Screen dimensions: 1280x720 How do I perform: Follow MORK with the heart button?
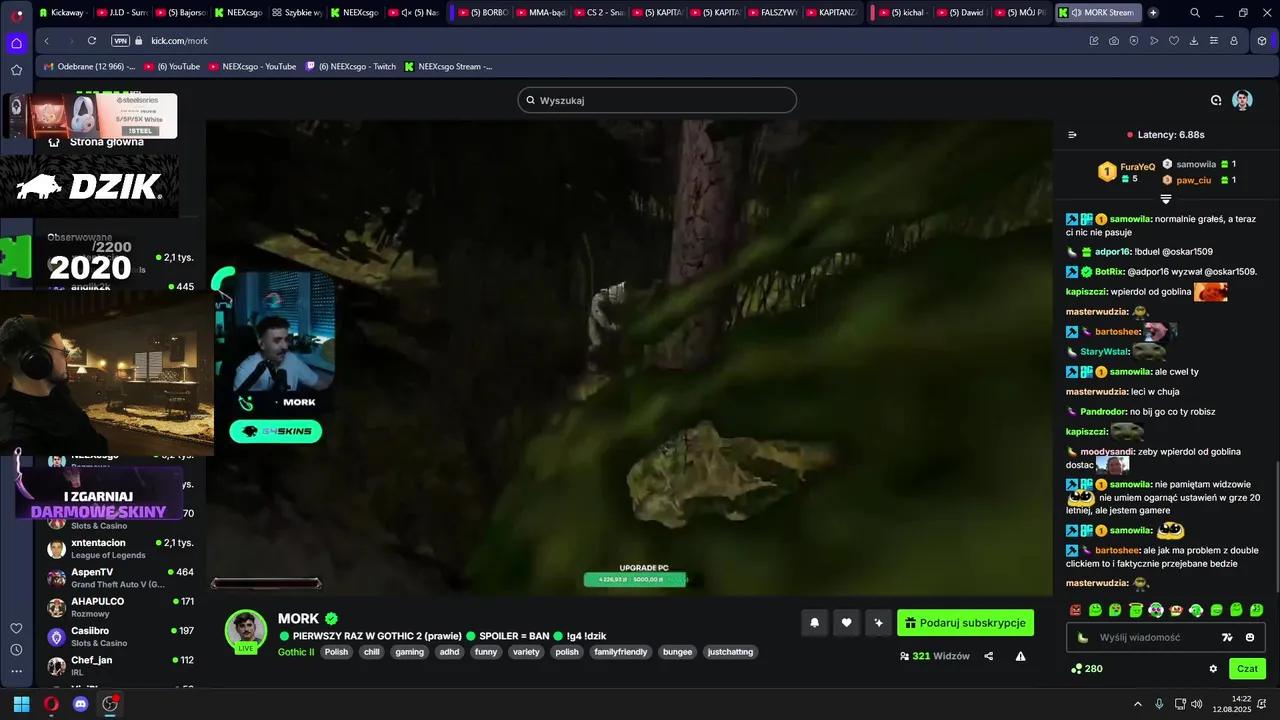click(x=846, y=623)
